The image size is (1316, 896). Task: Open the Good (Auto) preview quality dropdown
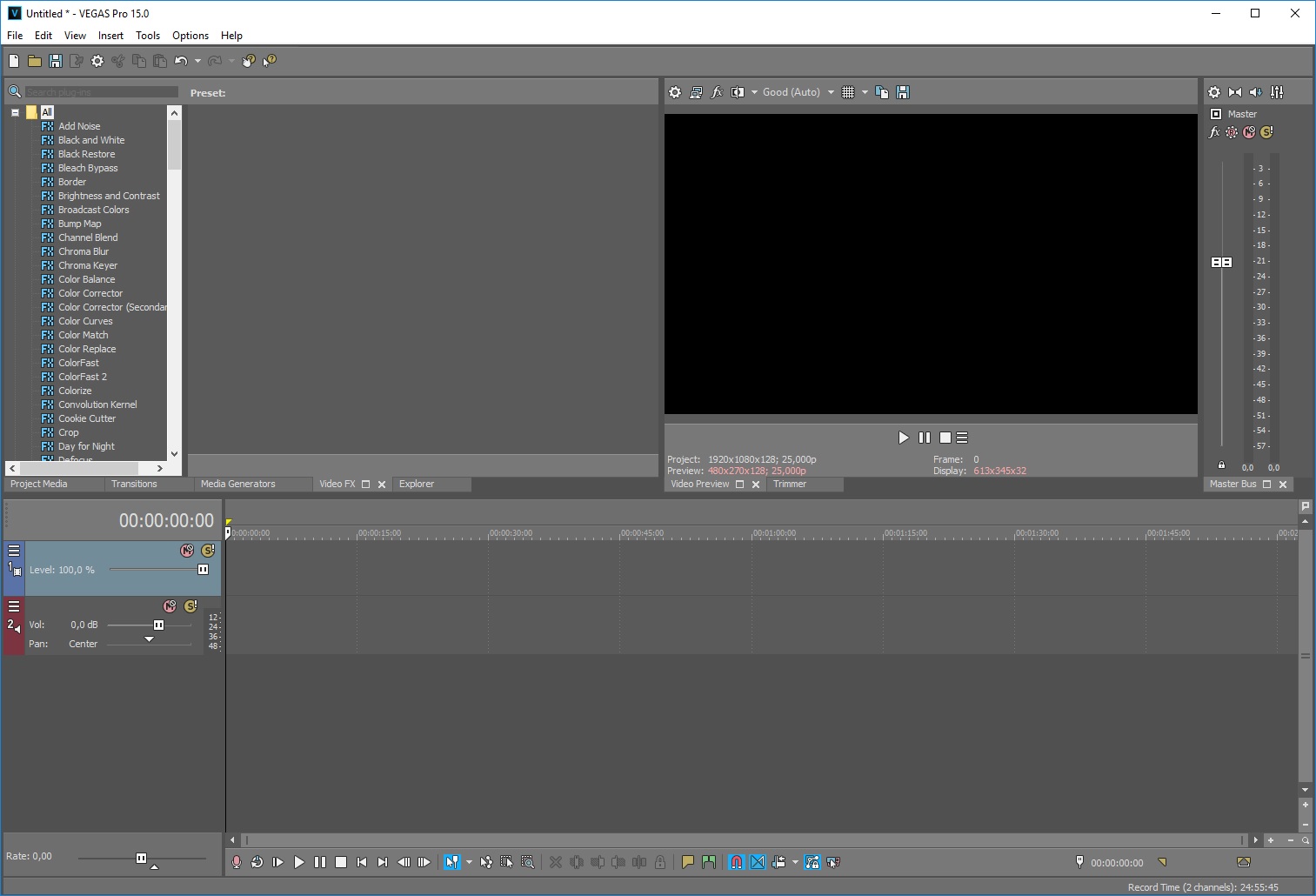click(832, 92)
